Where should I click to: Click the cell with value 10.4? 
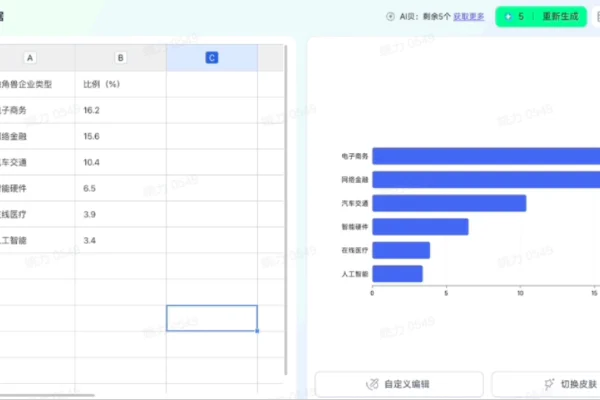[121, 162]
